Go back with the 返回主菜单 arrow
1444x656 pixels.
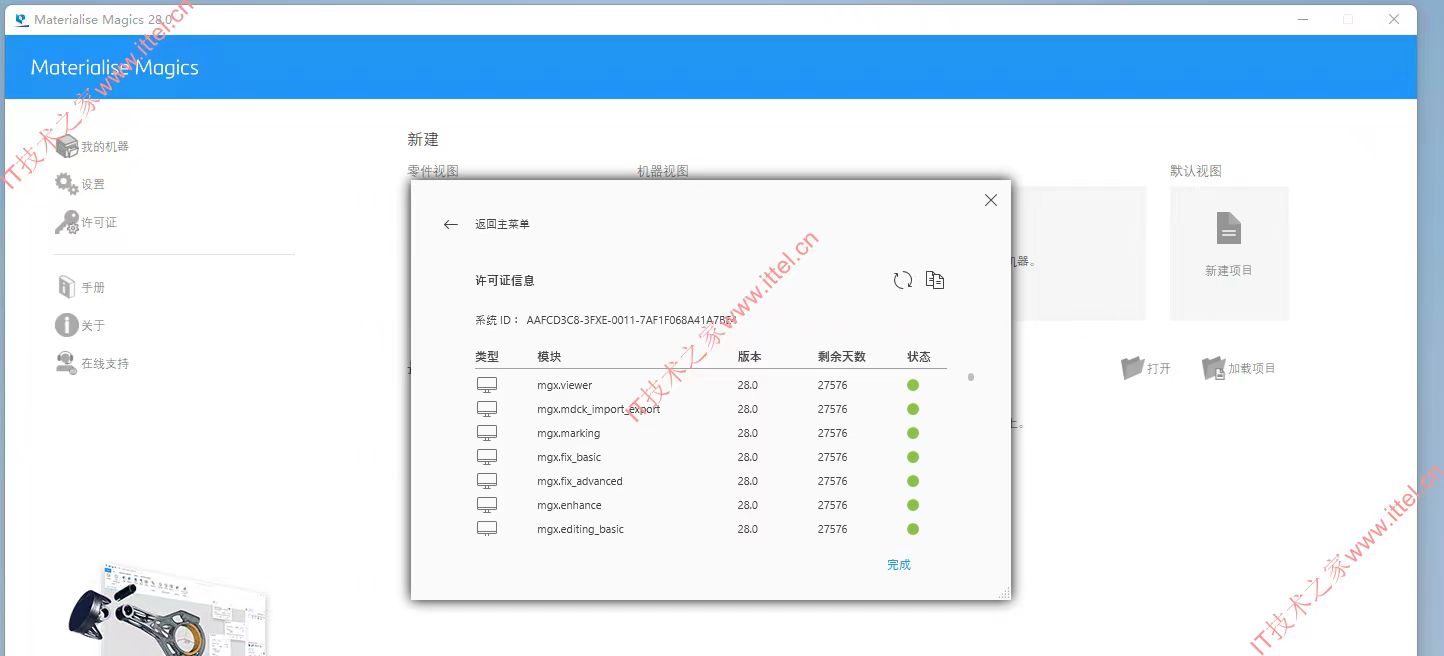click(x=451, y=225)
